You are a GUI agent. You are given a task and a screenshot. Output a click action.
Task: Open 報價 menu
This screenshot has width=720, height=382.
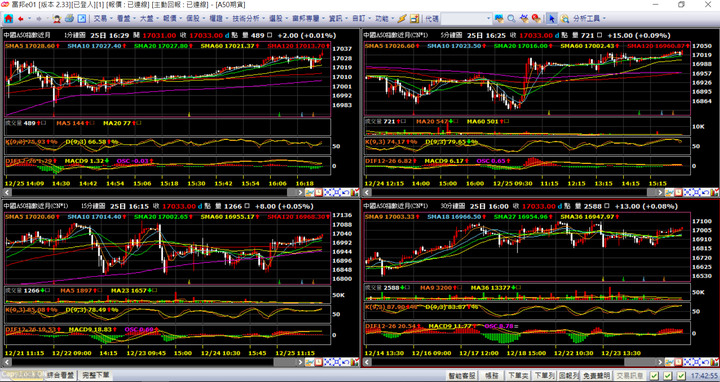[170, 19]
